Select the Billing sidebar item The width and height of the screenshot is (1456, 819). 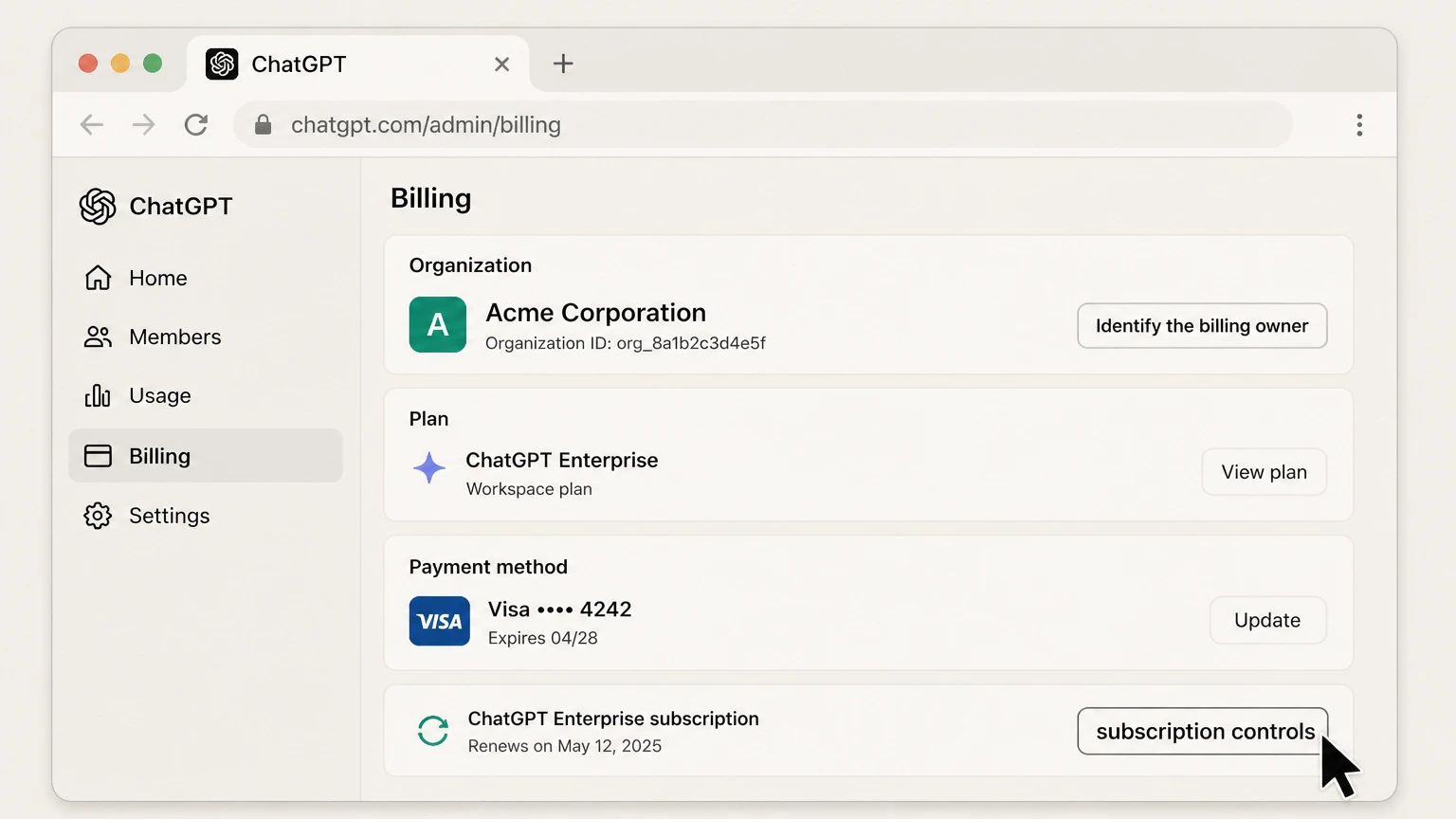tap(206, 456)
